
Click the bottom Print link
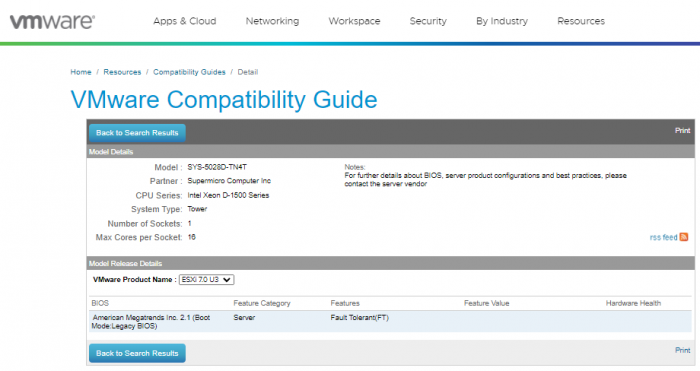(x=682, y=350)
